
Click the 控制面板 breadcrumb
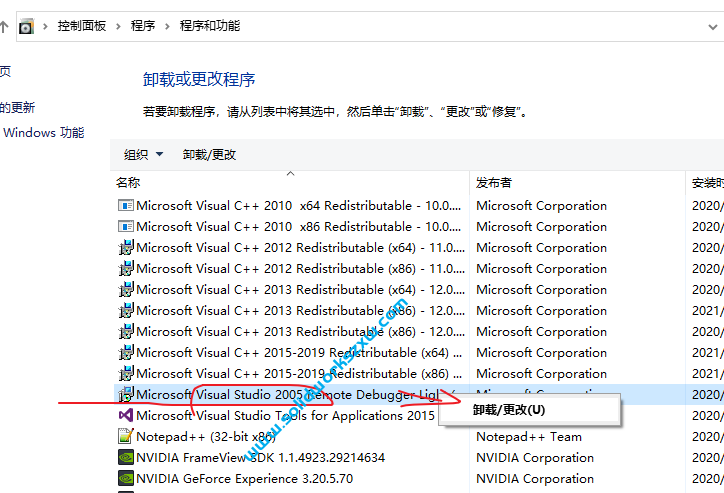click(x=82, y=26)
